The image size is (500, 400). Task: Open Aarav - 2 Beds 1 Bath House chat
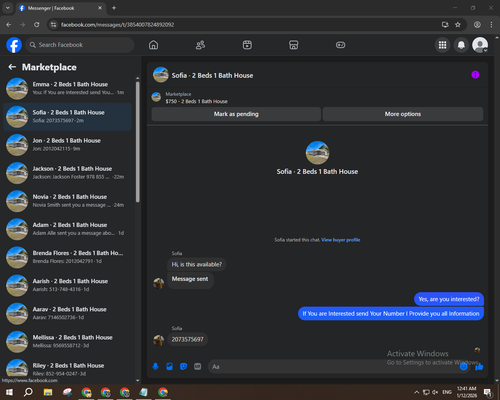point(68,313)
